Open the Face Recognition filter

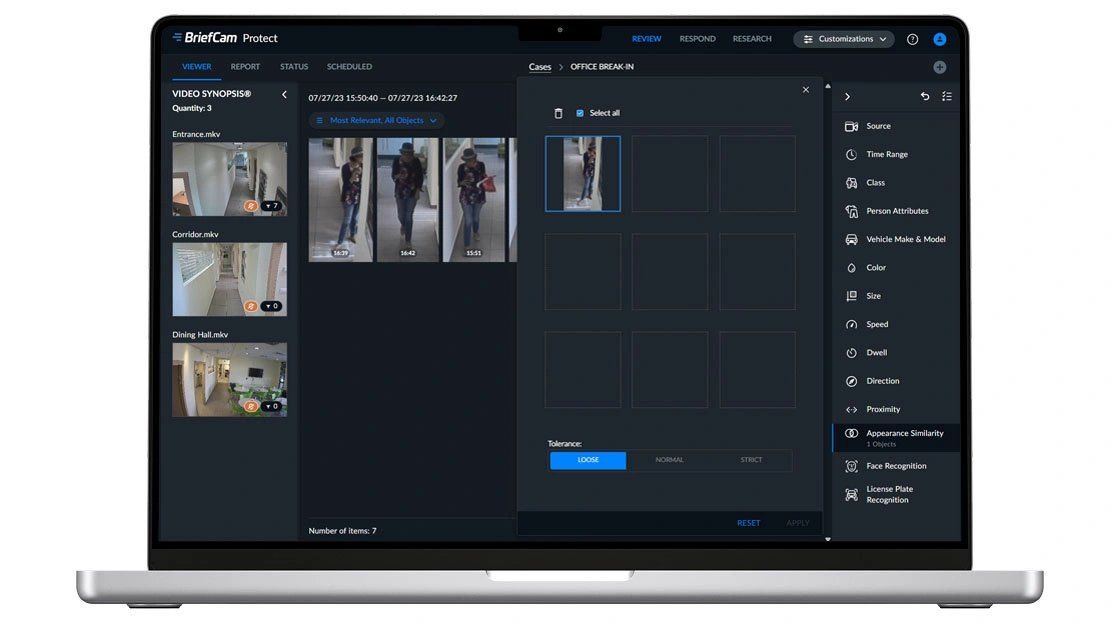(896, 466)
